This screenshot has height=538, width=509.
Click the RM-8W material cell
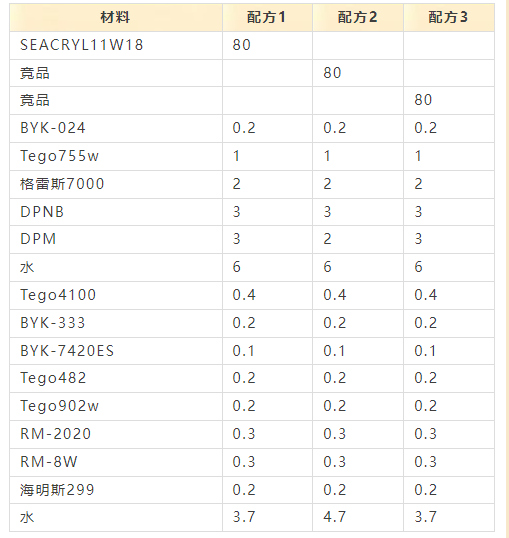[116, 462]
